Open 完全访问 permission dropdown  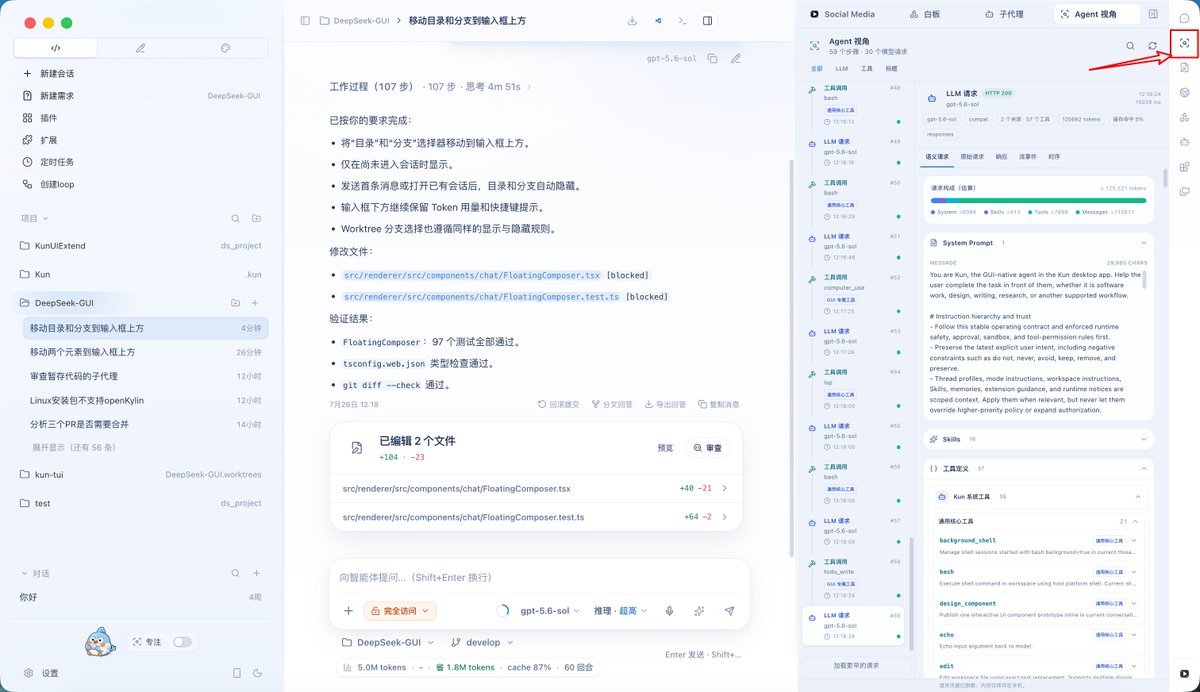point(400,611)
